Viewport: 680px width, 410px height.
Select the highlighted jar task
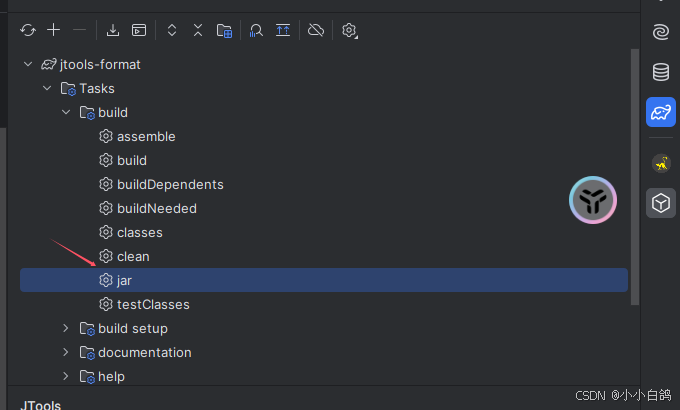point(324,280)
